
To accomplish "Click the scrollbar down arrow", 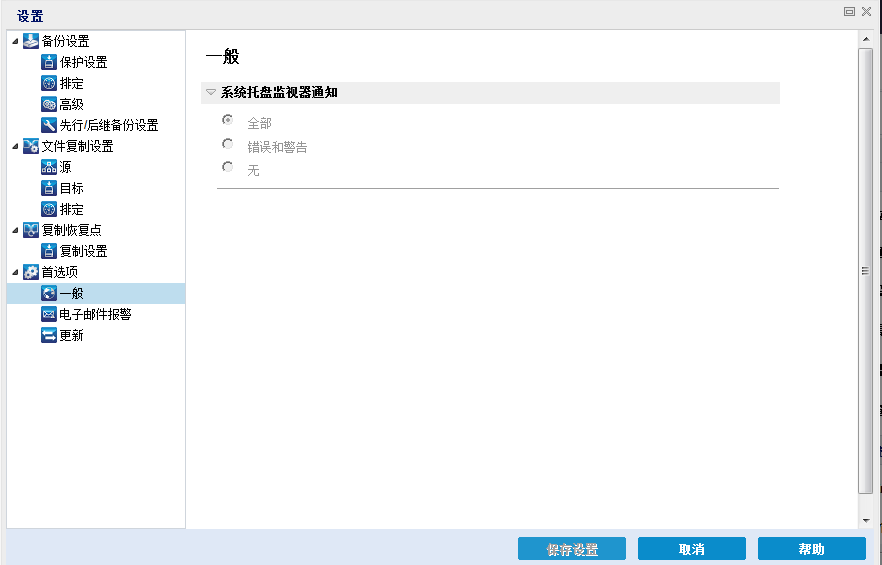I will pos(866,521).
